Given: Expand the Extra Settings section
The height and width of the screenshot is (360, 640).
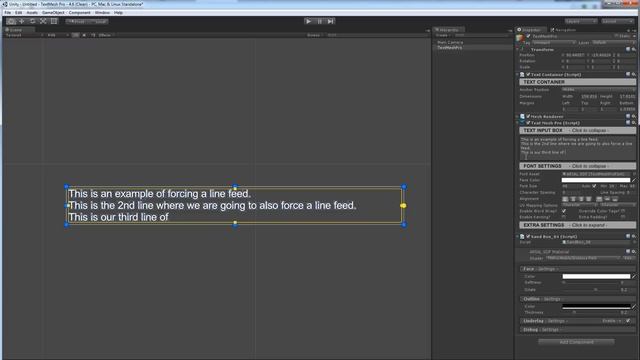Looking at the screenshot, I should pos(578,225).
